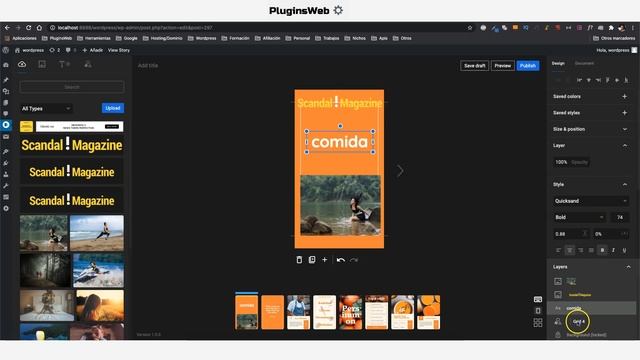Go to the next page arrow
The image size is (640, 360).
pos(400,171)
